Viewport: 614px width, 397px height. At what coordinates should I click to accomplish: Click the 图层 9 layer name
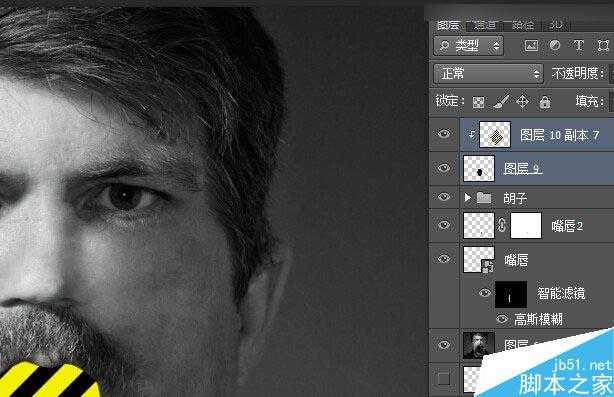tap(523, 168)
